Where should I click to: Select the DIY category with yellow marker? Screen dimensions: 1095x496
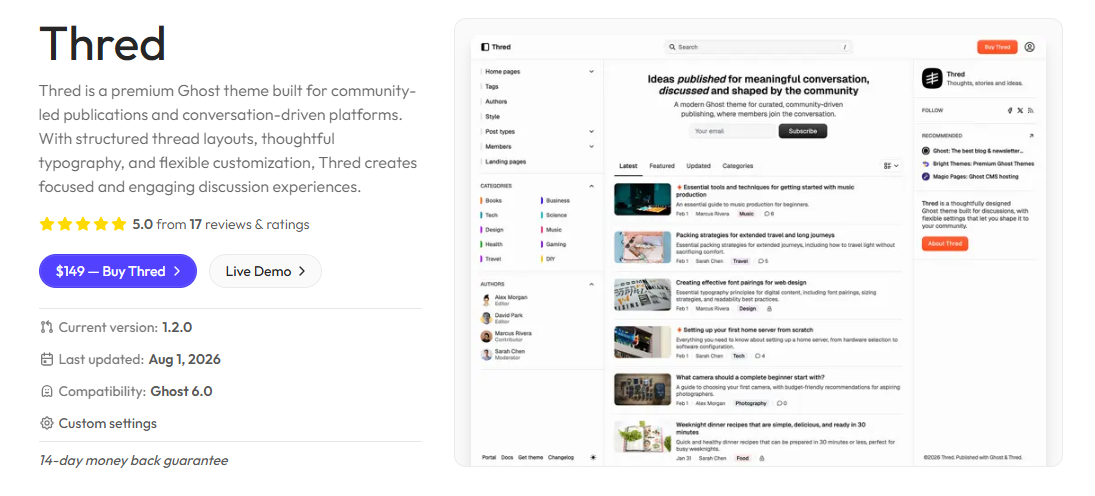(x=548, y=258)
